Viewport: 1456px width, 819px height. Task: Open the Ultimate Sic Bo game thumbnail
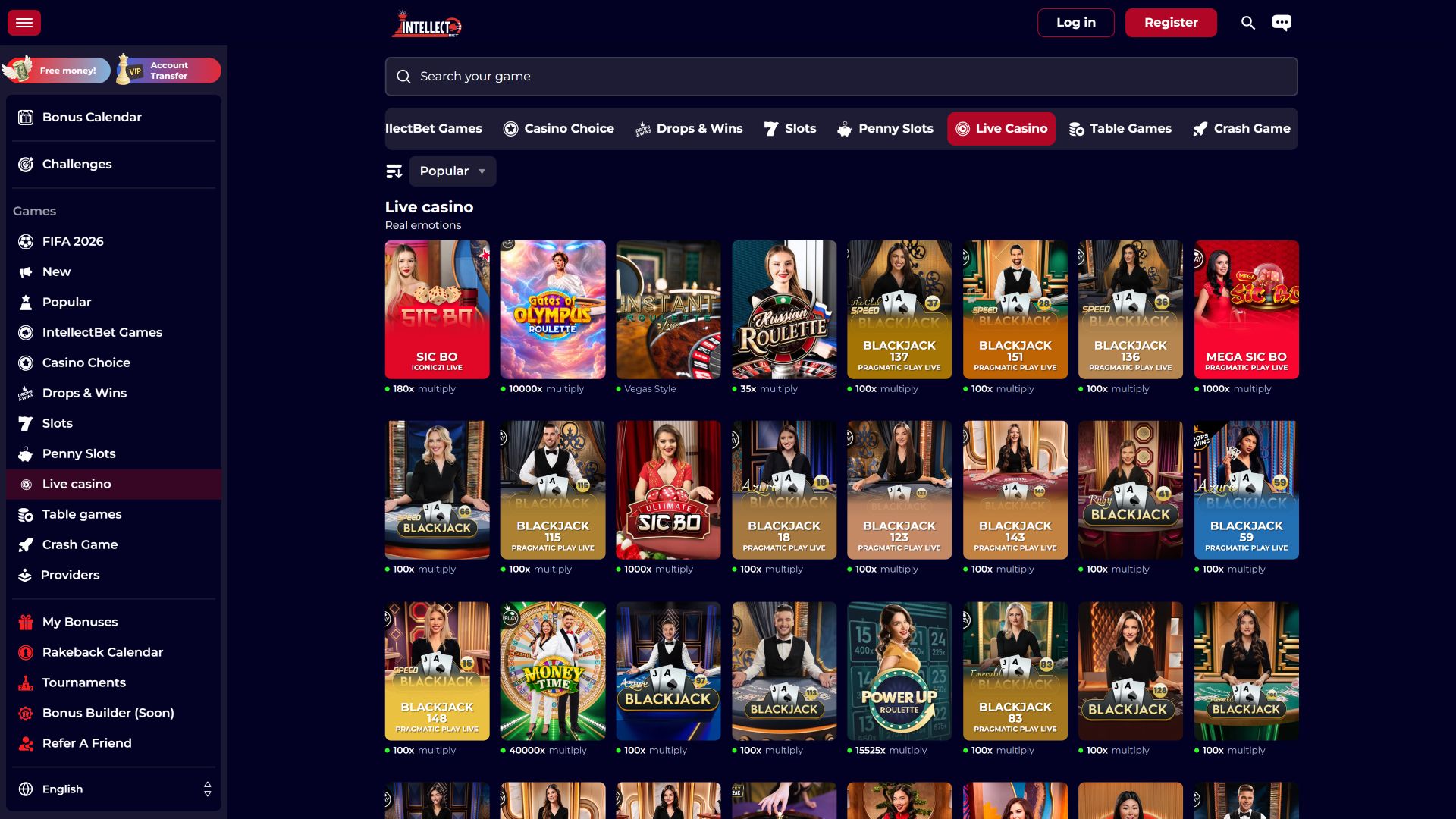tap(668, 490)
